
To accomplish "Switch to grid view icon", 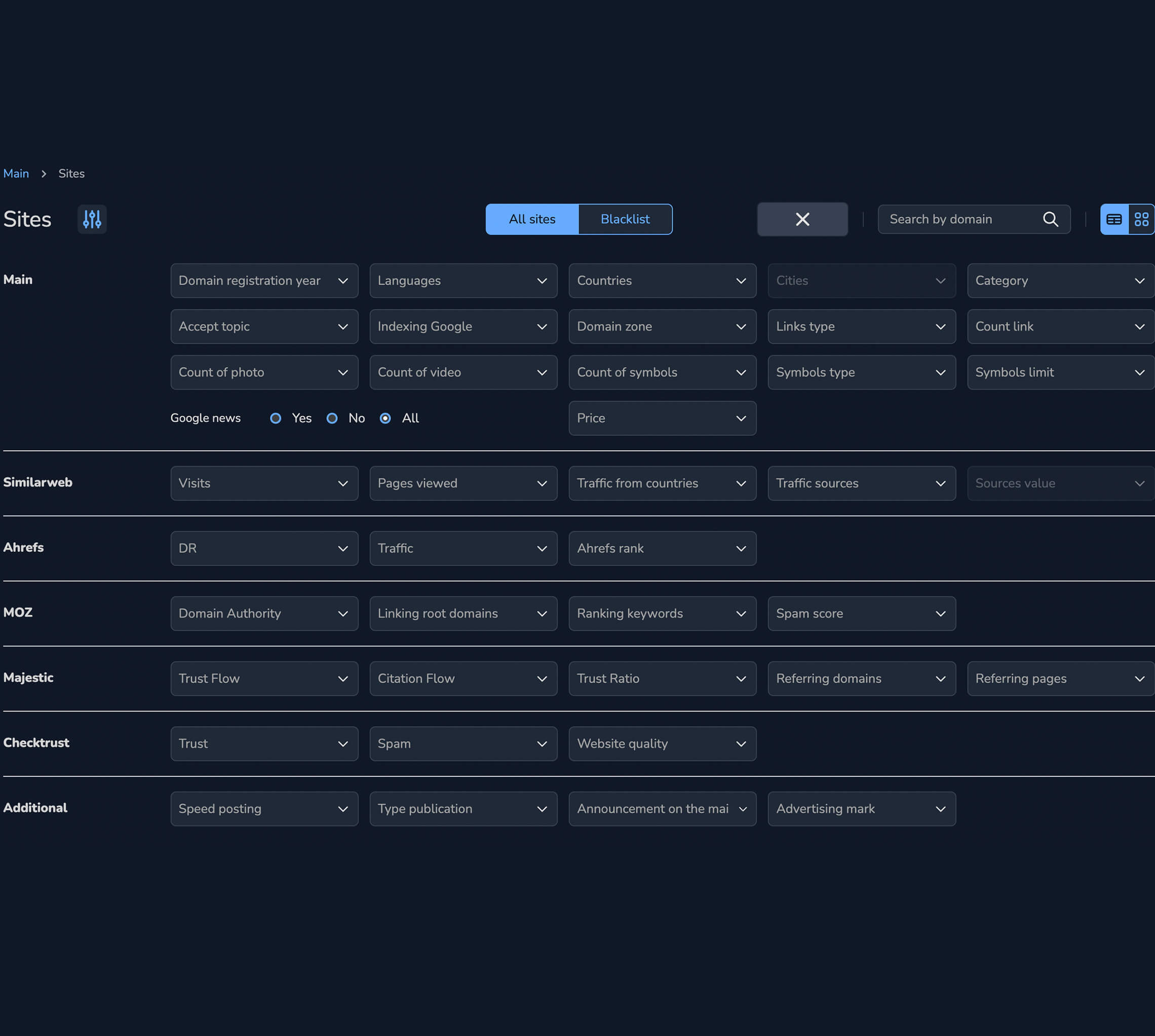I will pyautogui.click(x=1141, y=219).
